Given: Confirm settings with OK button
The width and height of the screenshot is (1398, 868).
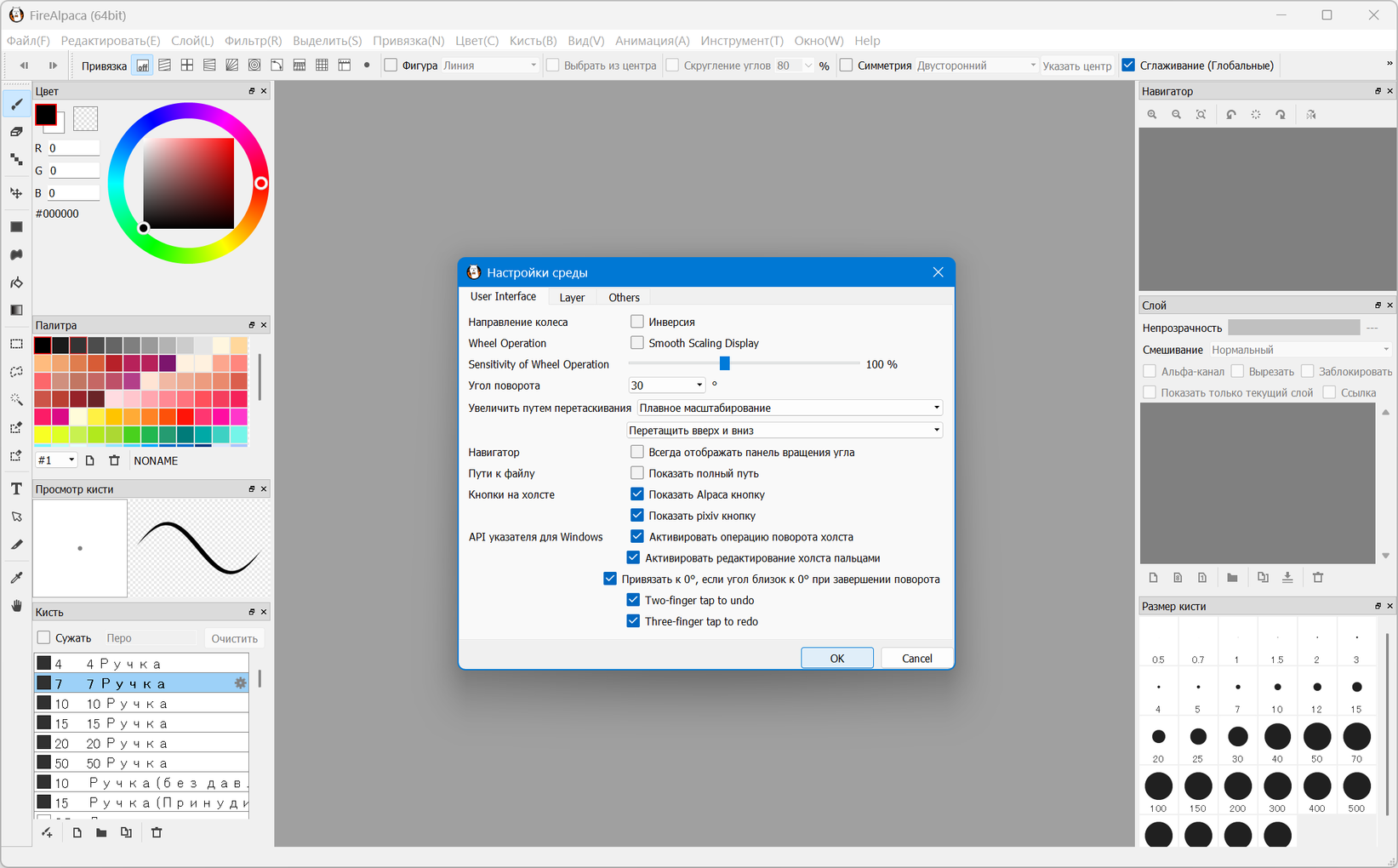Looking at the screenshot, I should coord(837,658).
